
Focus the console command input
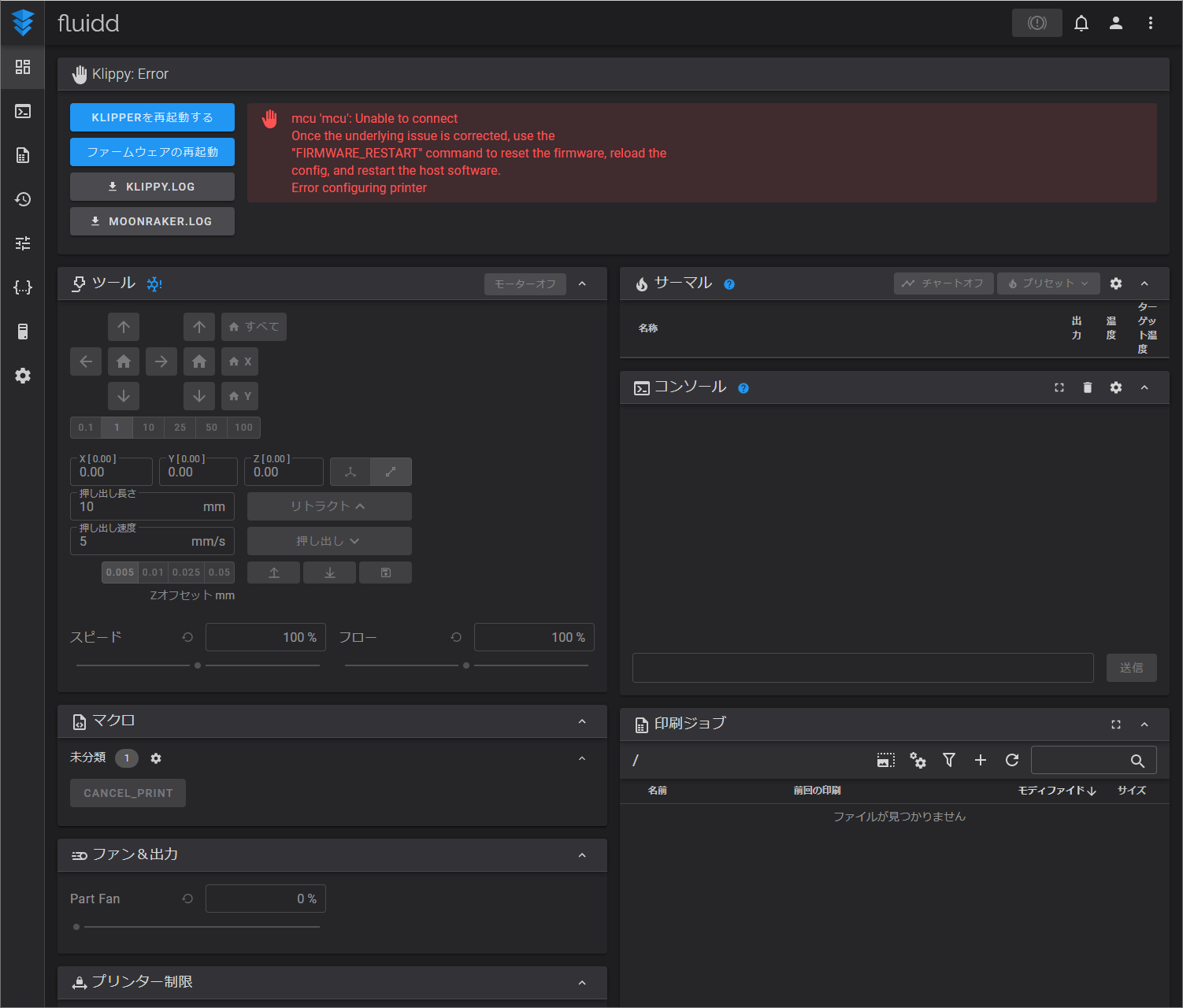[863, 668]
